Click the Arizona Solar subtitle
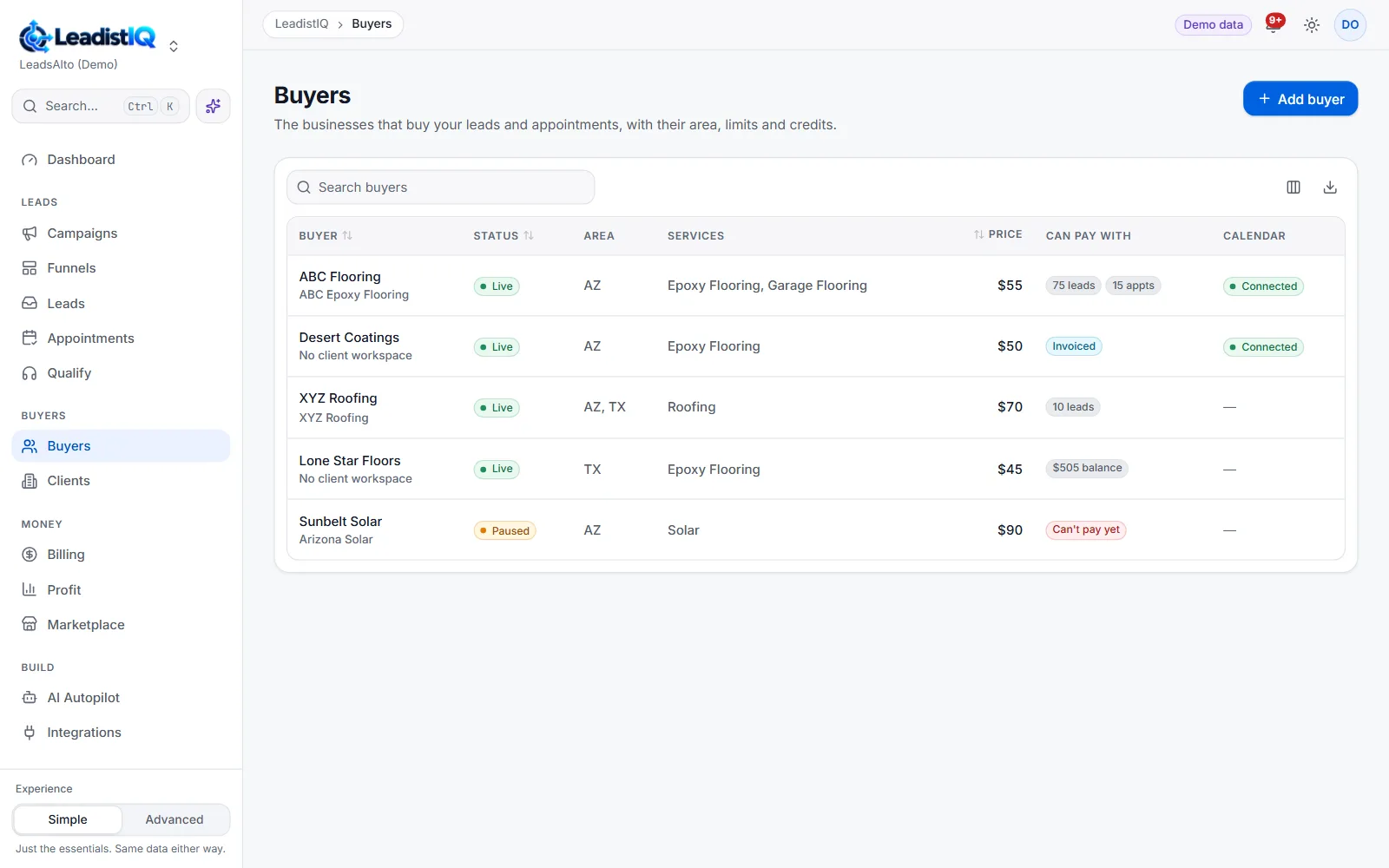 336,540
